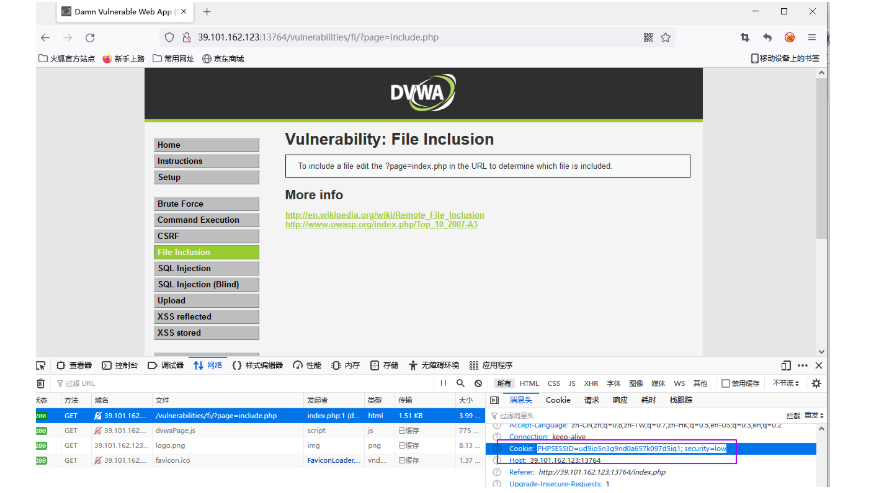Open the 重发 resend dropdown
872x493 pixels.
(x=814, y=416)
